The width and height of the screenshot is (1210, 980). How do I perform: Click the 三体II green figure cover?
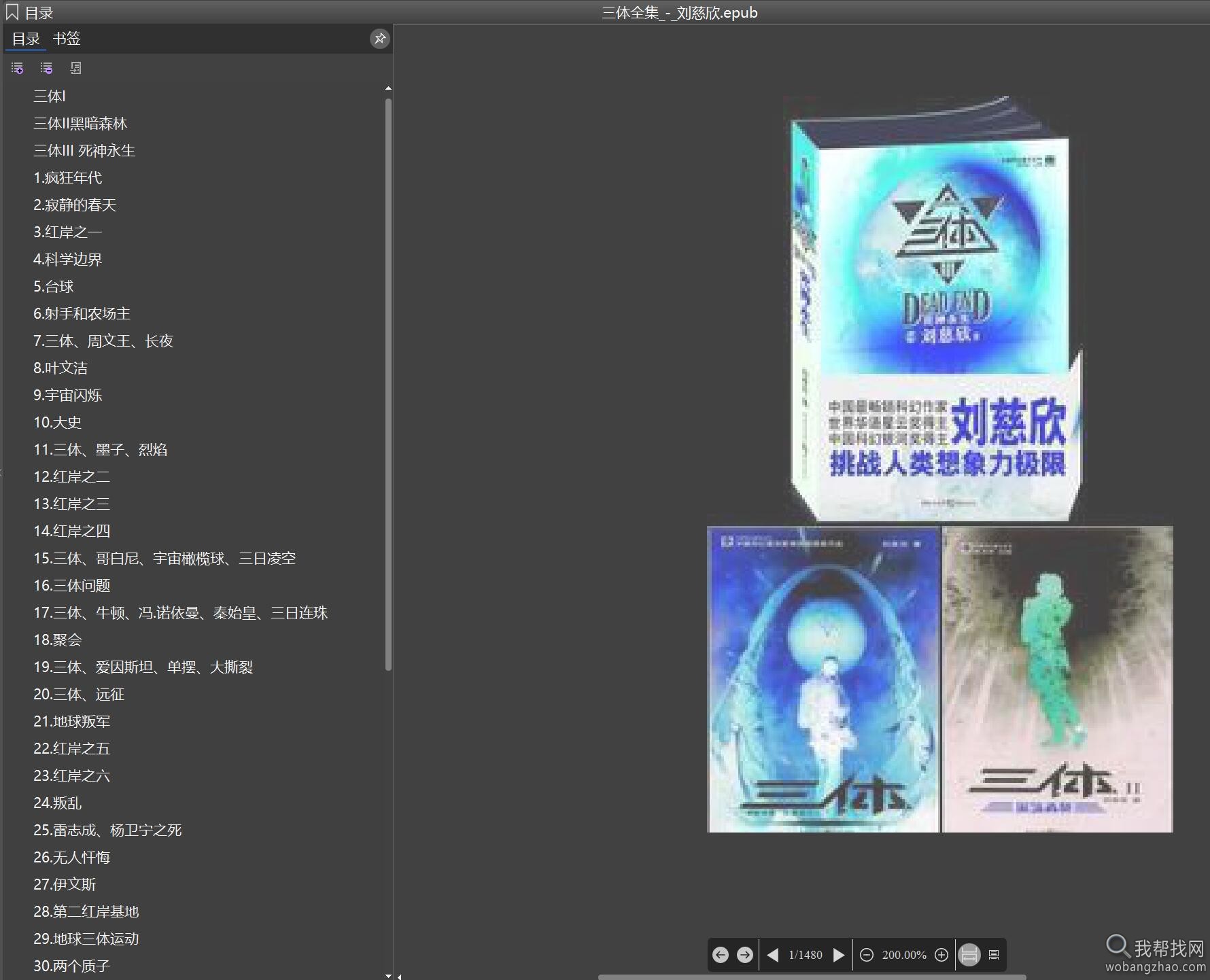(x=1058, y=680)
